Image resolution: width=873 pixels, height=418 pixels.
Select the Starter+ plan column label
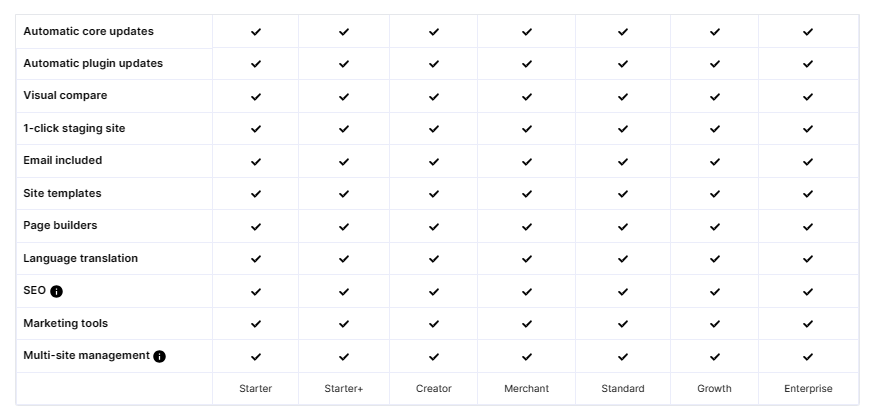coord(344,389)
